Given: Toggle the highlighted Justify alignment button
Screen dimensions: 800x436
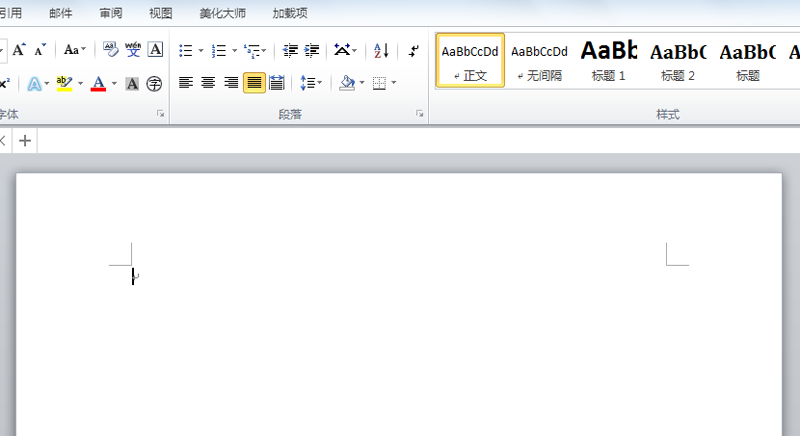Looking at the screenshot, I should (254, 83).
